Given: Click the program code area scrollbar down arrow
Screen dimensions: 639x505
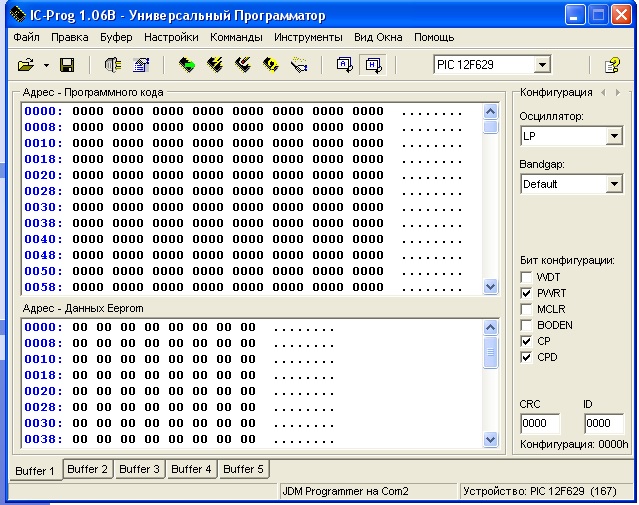Looking at the screenshot, I should (490, 286).
